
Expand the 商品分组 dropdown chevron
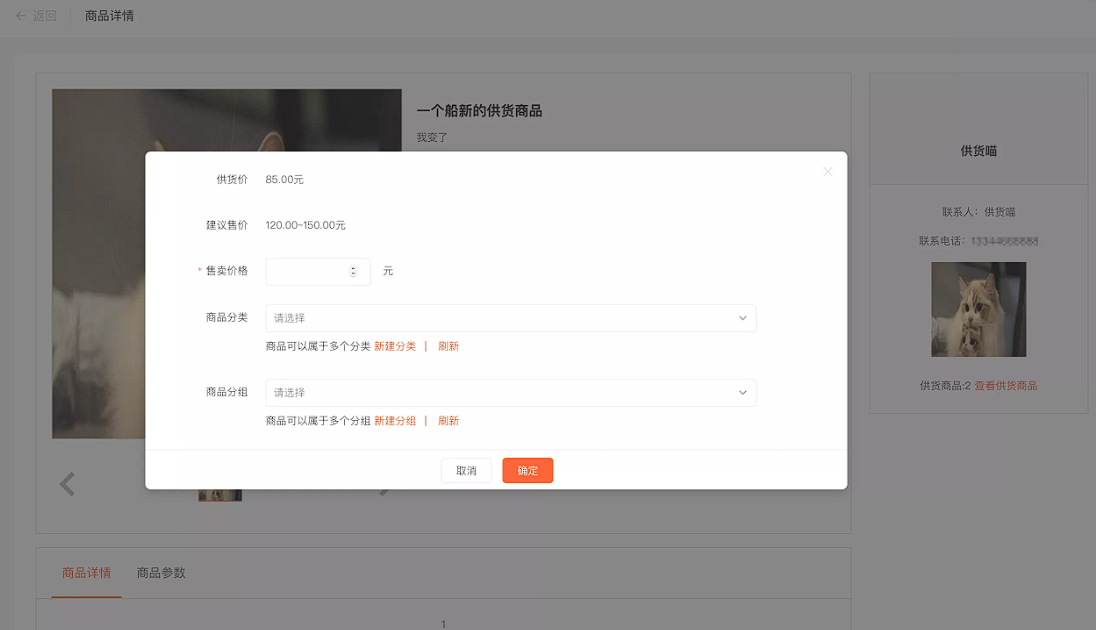(742, 393)
